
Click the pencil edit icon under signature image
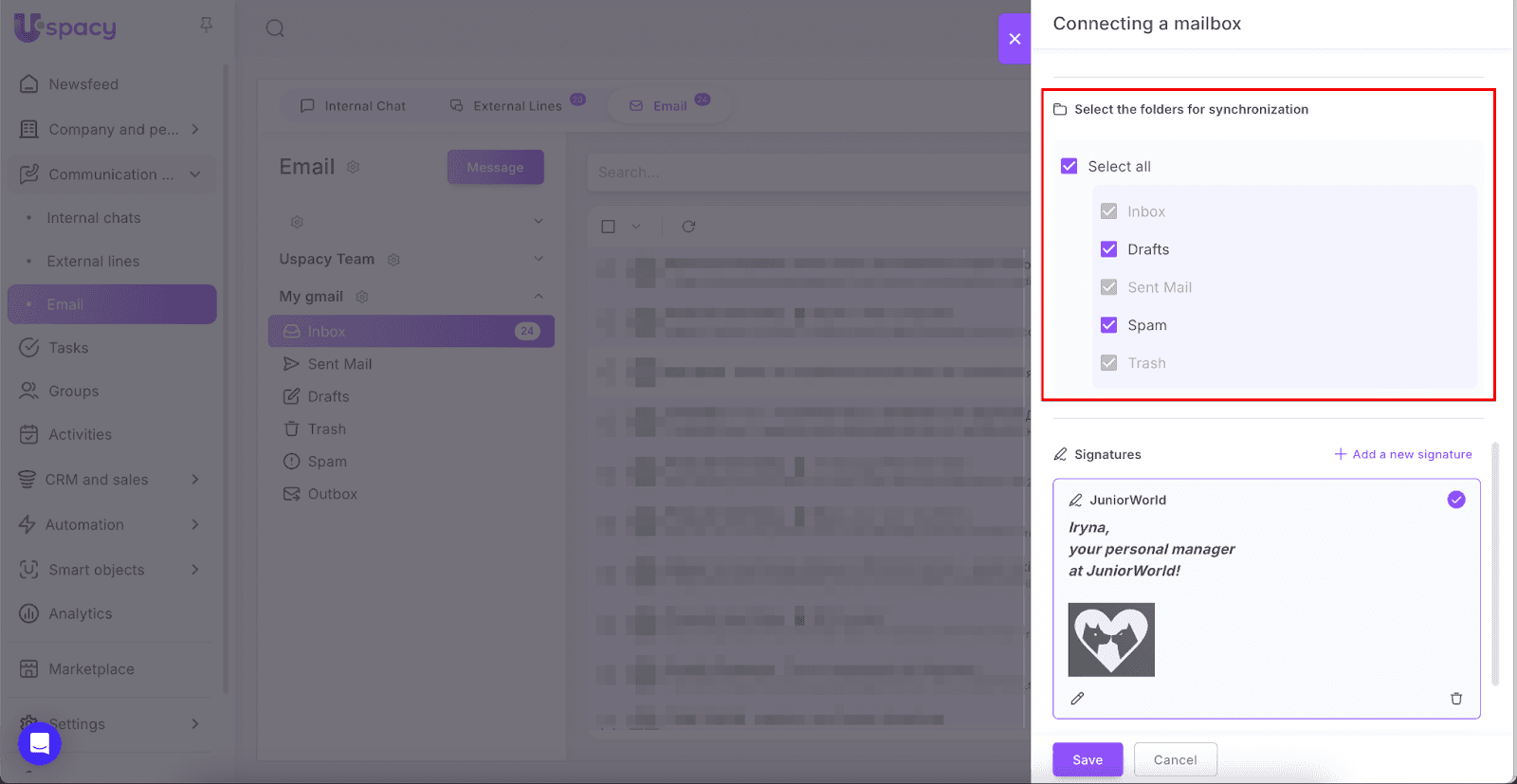[x=1077, y=699]
